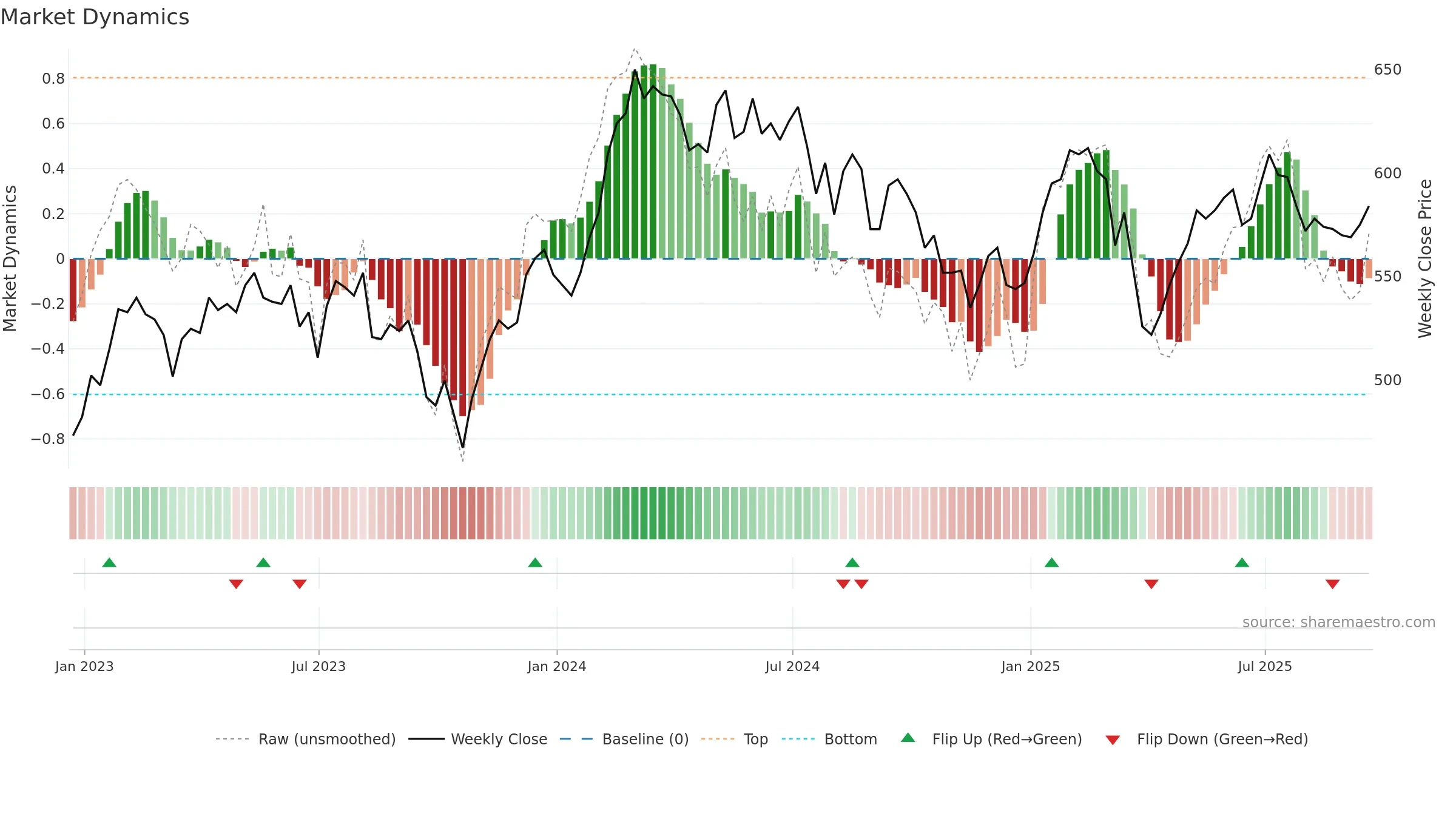Image resolution: width=1456 pixels, height=819 pixels.
Task: Click the source: sharemaestro.com text
Action: tap(1339, 622)
